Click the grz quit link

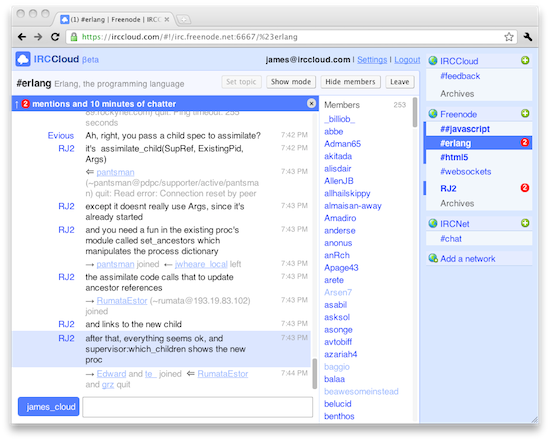pyautogui.click(x=108, y=385)
